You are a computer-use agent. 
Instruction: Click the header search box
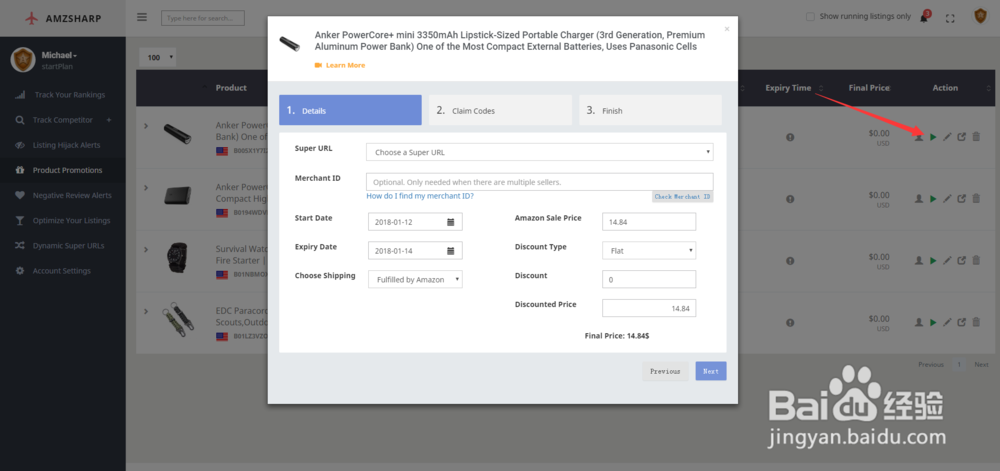(203, 18)
